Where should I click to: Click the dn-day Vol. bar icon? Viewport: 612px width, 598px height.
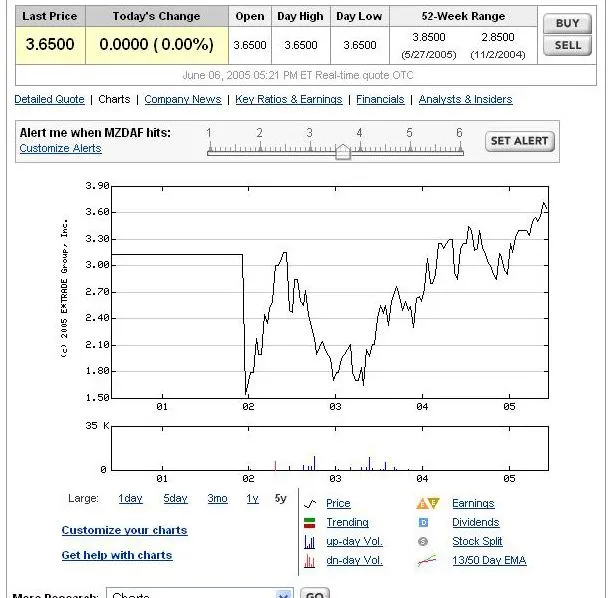coord(309,561)
